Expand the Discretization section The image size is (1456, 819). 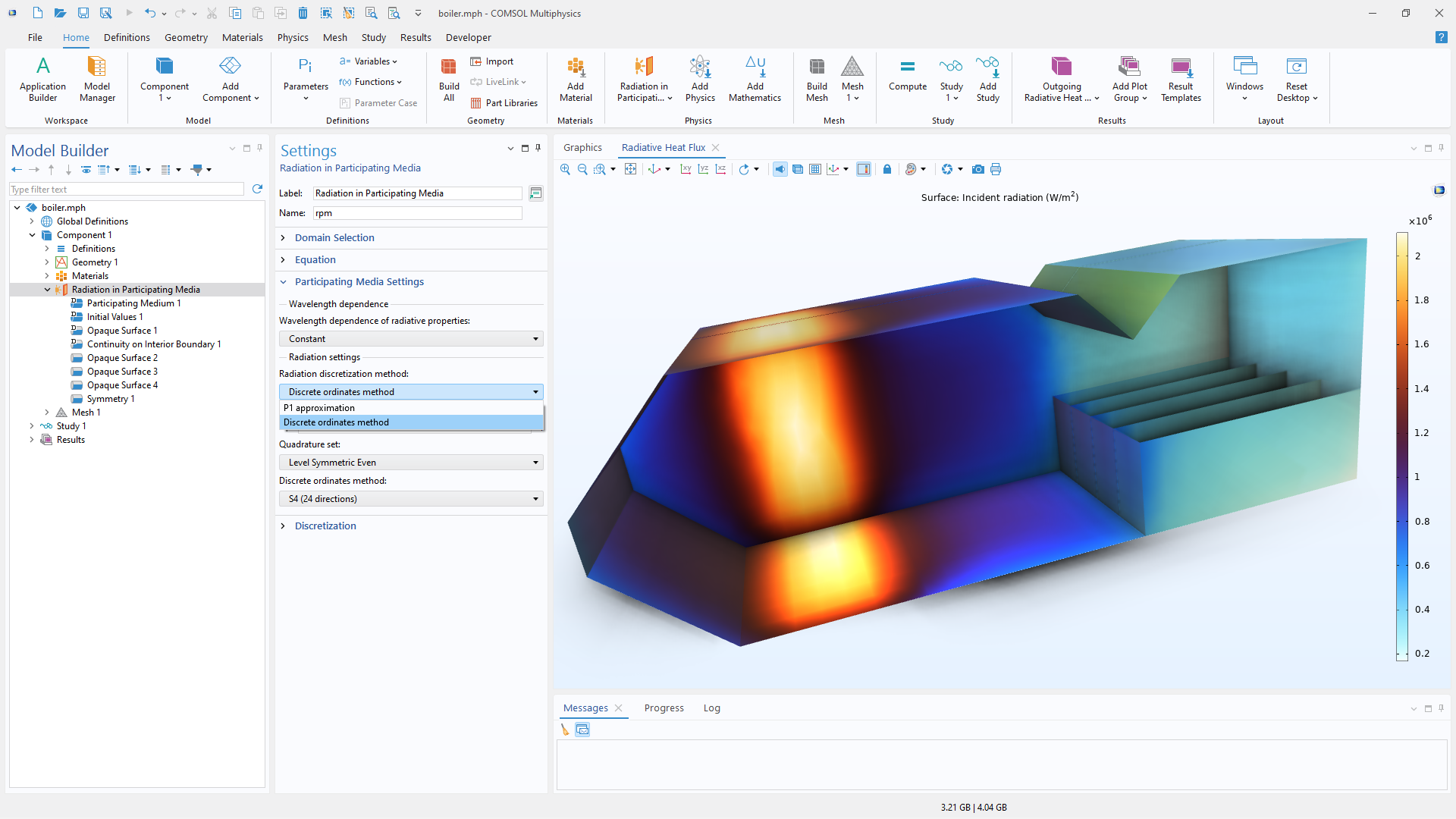click(x=325, y=526)
